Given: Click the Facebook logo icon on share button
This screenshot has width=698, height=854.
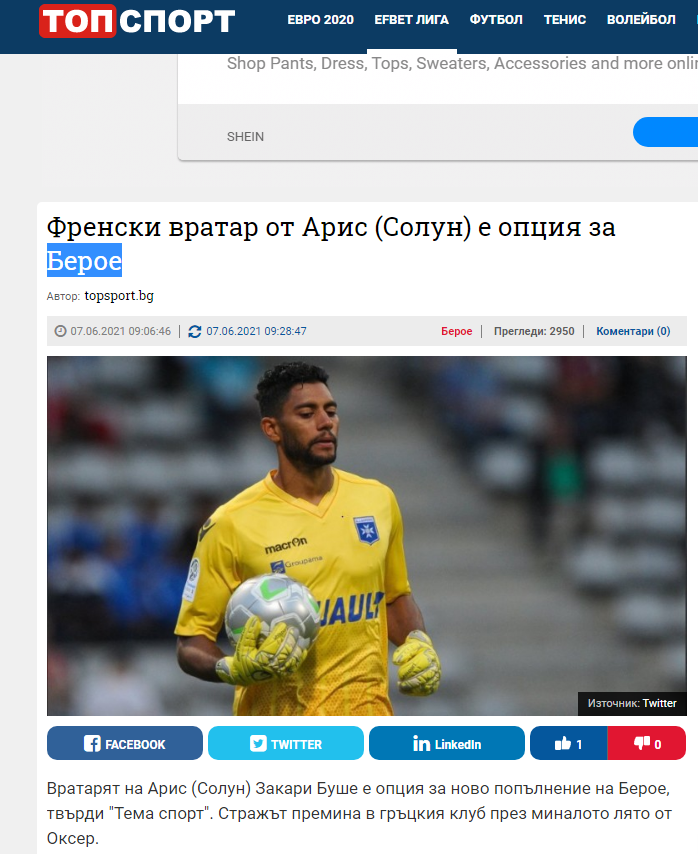Looking at the screenshot, I should [x=92, y=743].
